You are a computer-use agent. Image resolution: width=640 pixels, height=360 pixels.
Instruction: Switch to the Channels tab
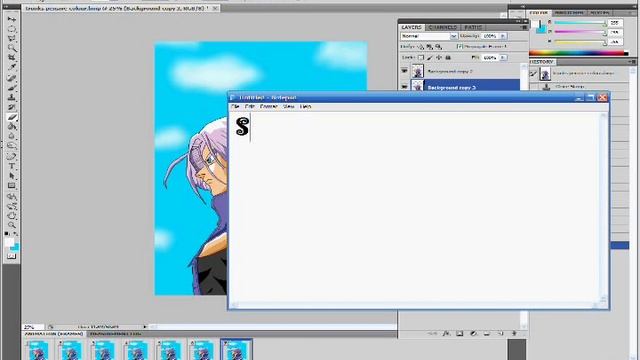tap(443, 27)
